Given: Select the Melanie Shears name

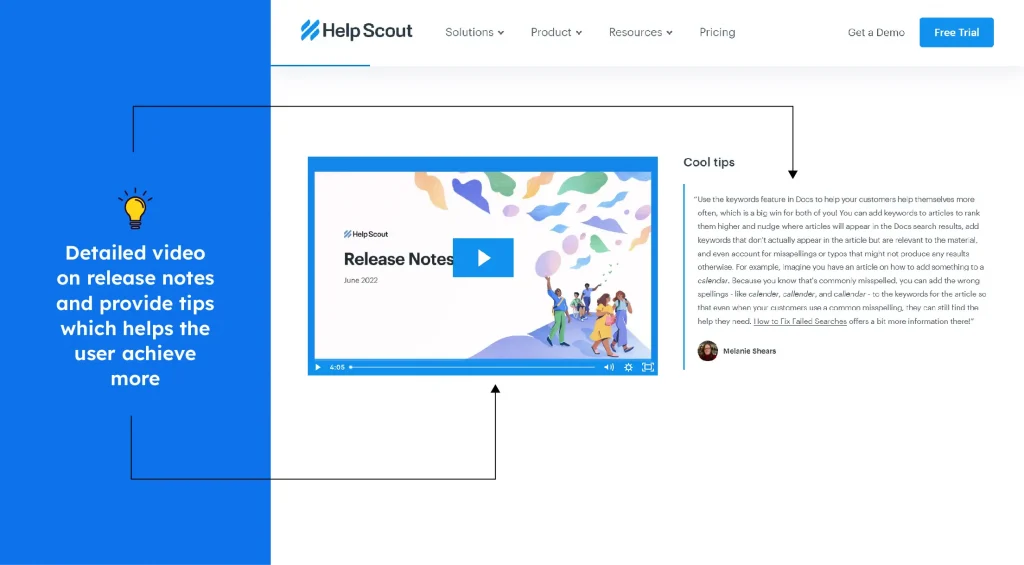Looking at the screenshot, I should pos(749,351).
